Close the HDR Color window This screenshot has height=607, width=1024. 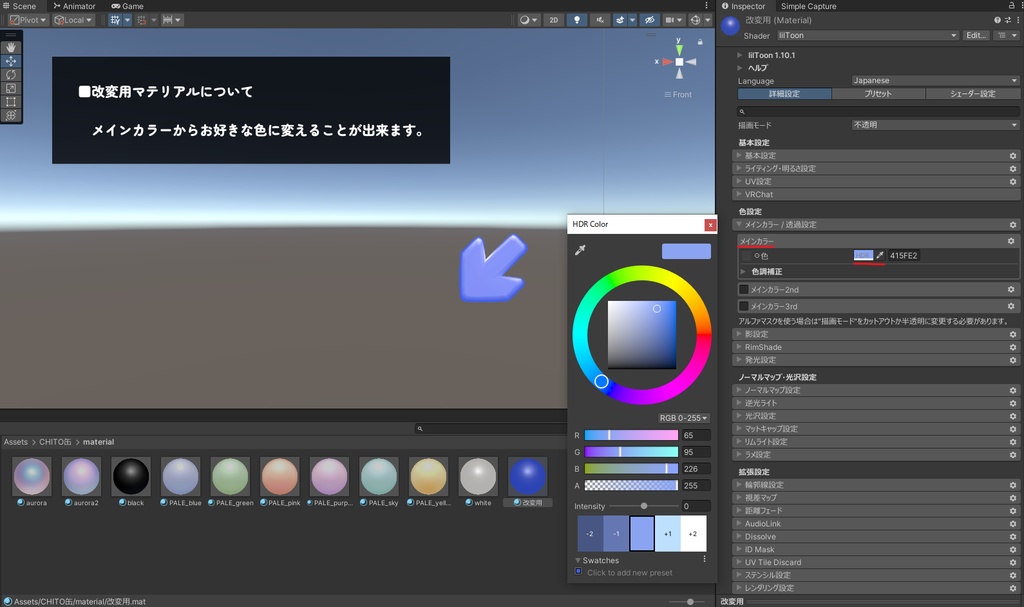(710, 225)
